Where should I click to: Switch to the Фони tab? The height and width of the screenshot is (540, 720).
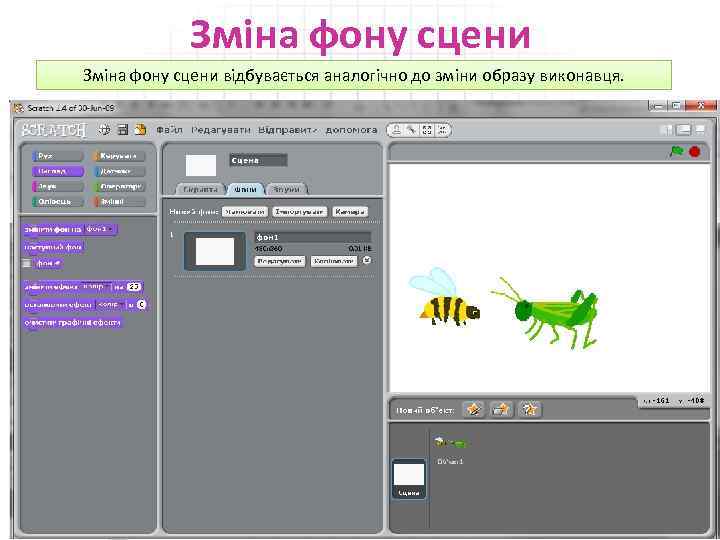(246, 189)
